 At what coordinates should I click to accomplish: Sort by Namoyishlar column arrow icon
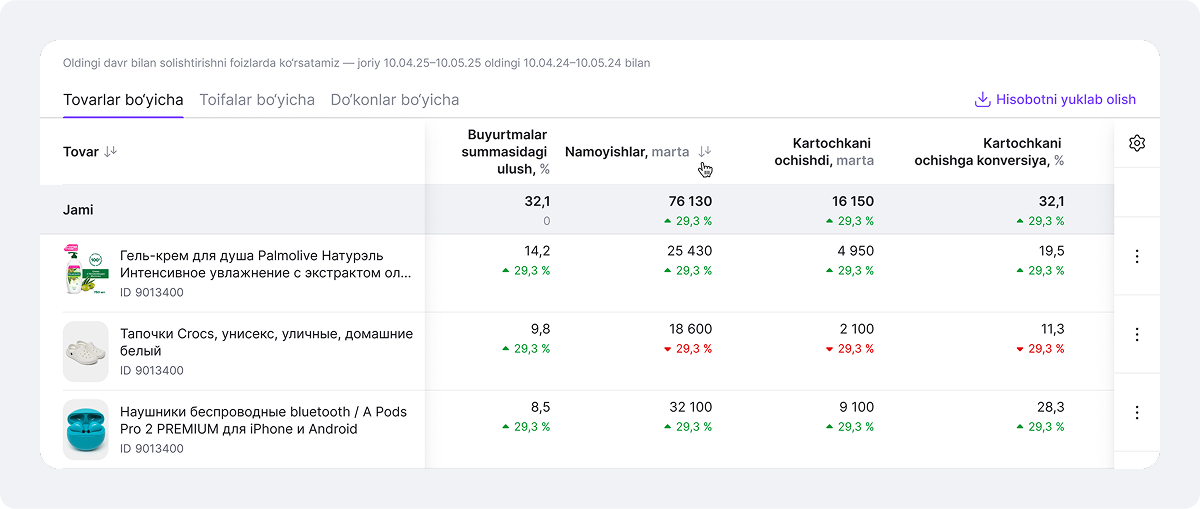point(705,151)
